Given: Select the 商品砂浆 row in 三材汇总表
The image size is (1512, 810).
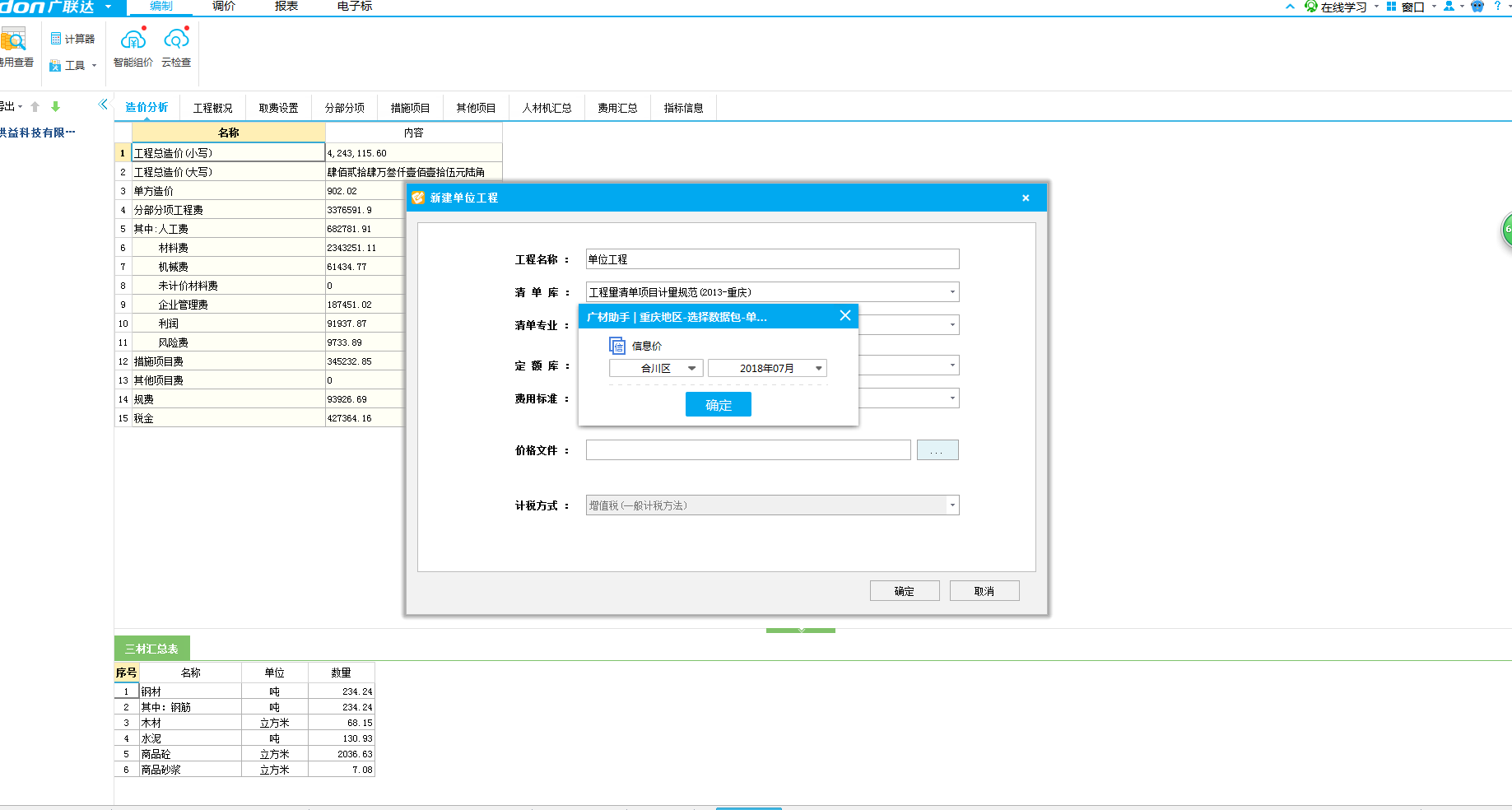Looking at the screenshot, I should coord(244,770).
